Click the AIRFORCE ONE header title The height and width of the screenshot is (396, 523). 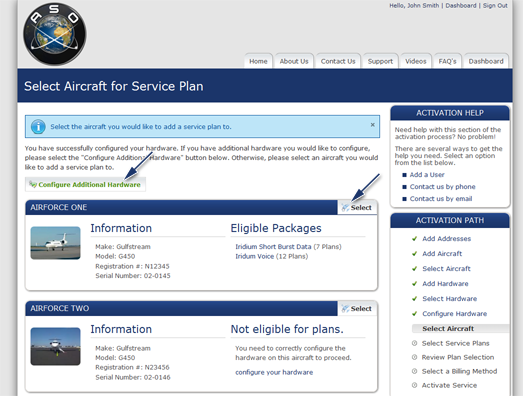[x=59, y=208]
